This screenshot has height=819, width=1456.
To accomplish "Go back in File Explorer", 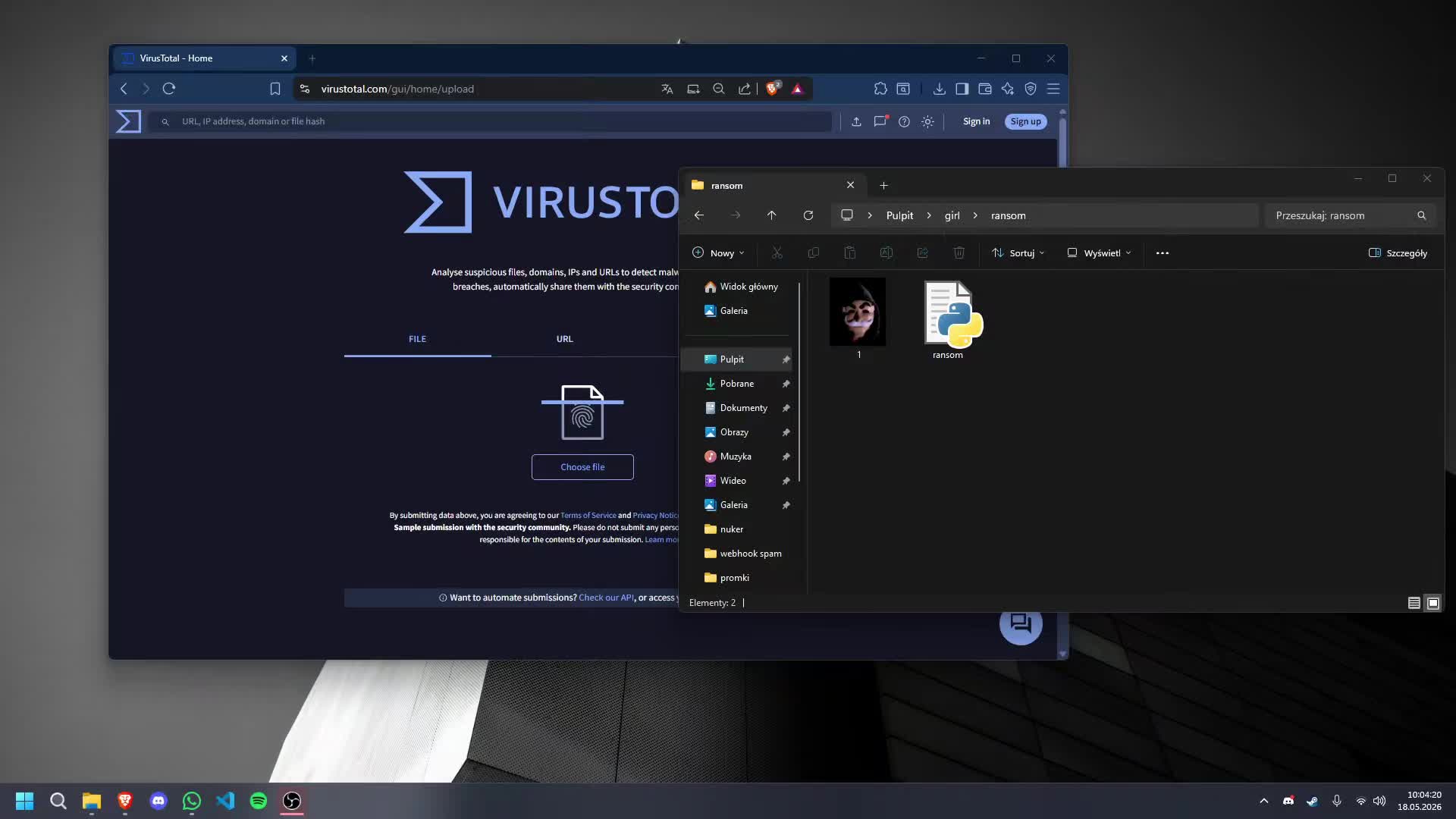I will click(699, 215).
